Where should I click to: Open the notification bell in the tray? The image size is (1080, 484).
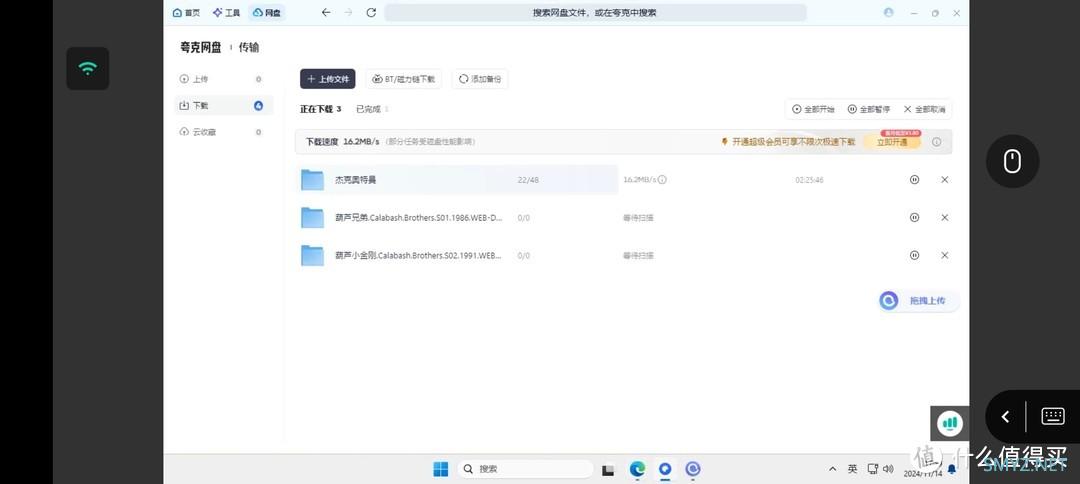(x=952, y=469)
